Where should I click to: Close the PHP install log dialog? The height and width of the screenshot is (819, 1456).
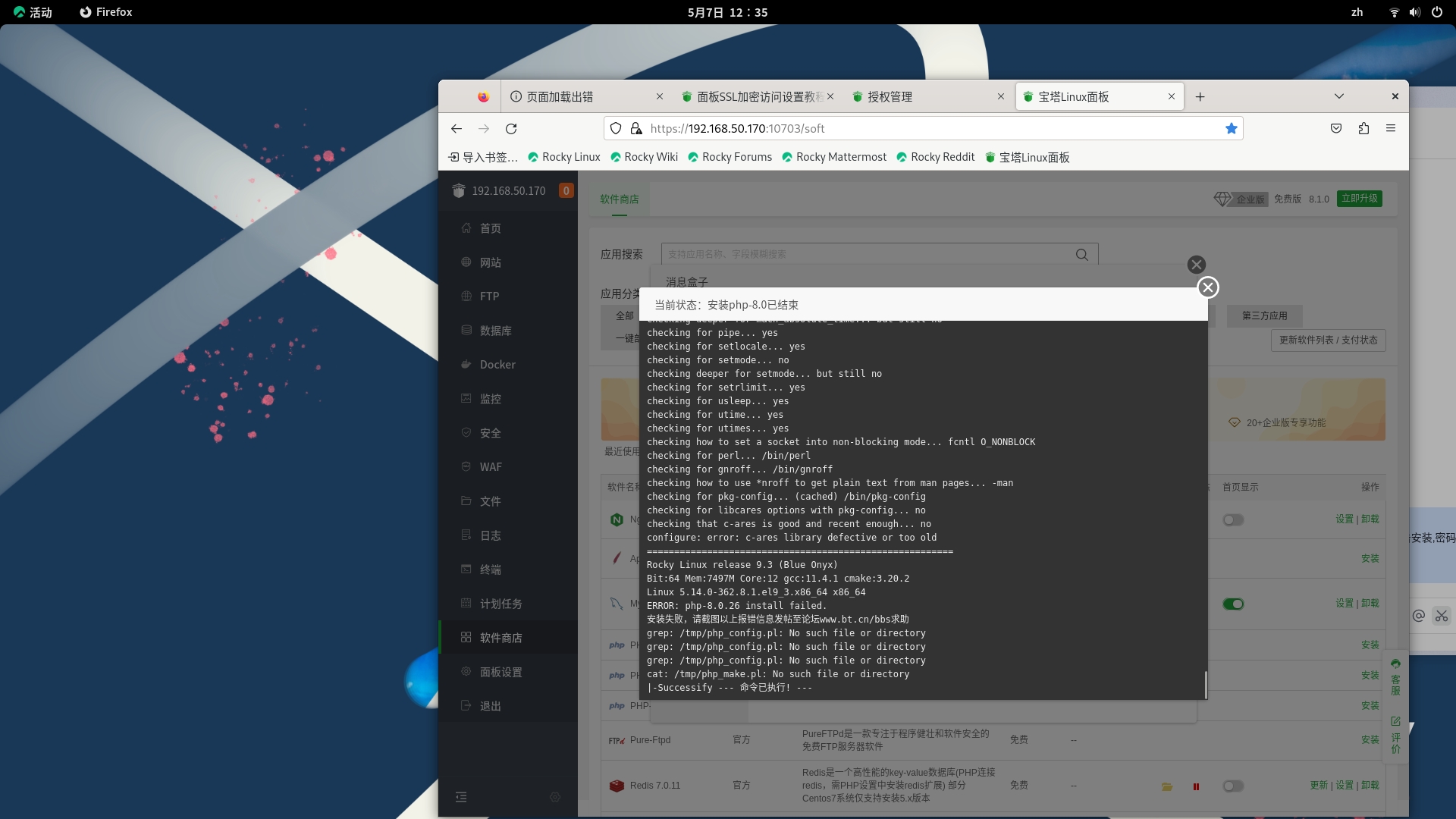[1208, 287]
